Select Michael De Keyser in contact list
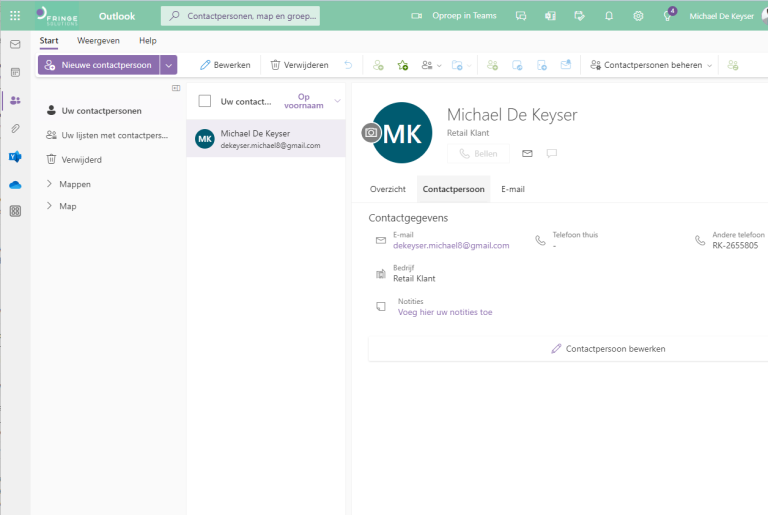Screen dimensions: 768x515 coord(266,139)
